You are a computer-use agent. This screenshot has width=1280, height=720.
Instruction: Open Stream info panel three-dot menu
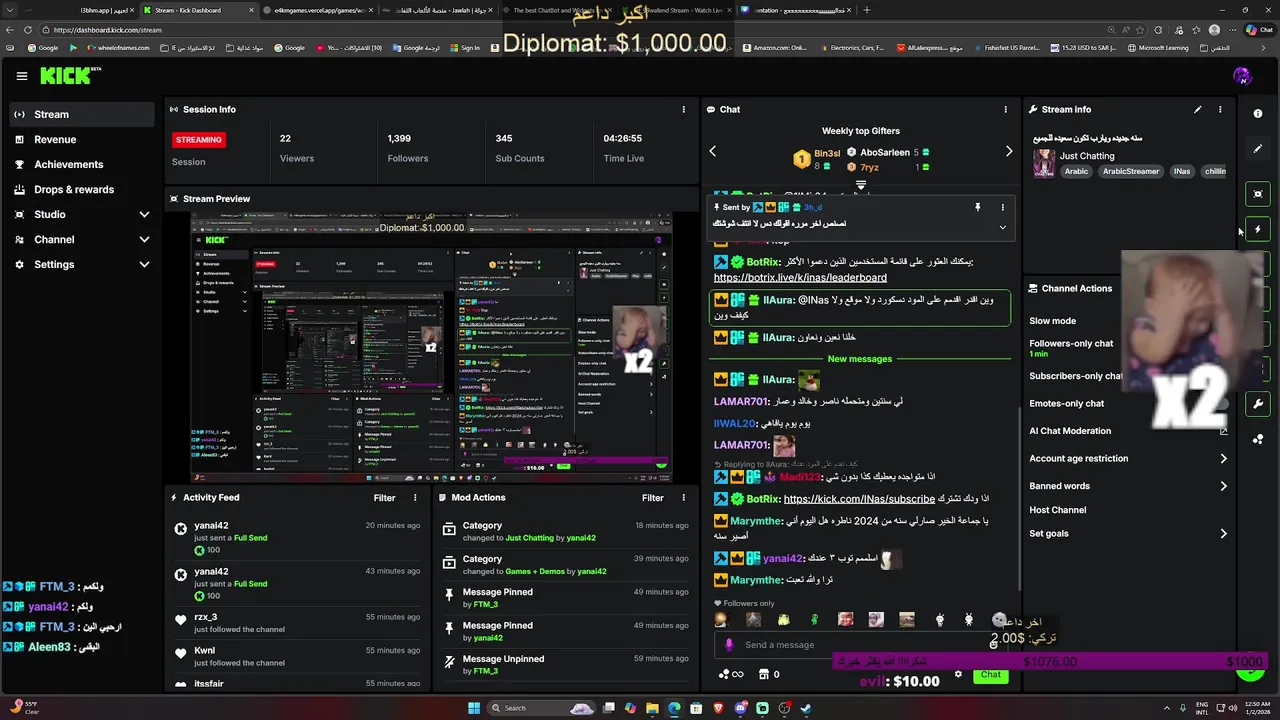(1220, 109)
